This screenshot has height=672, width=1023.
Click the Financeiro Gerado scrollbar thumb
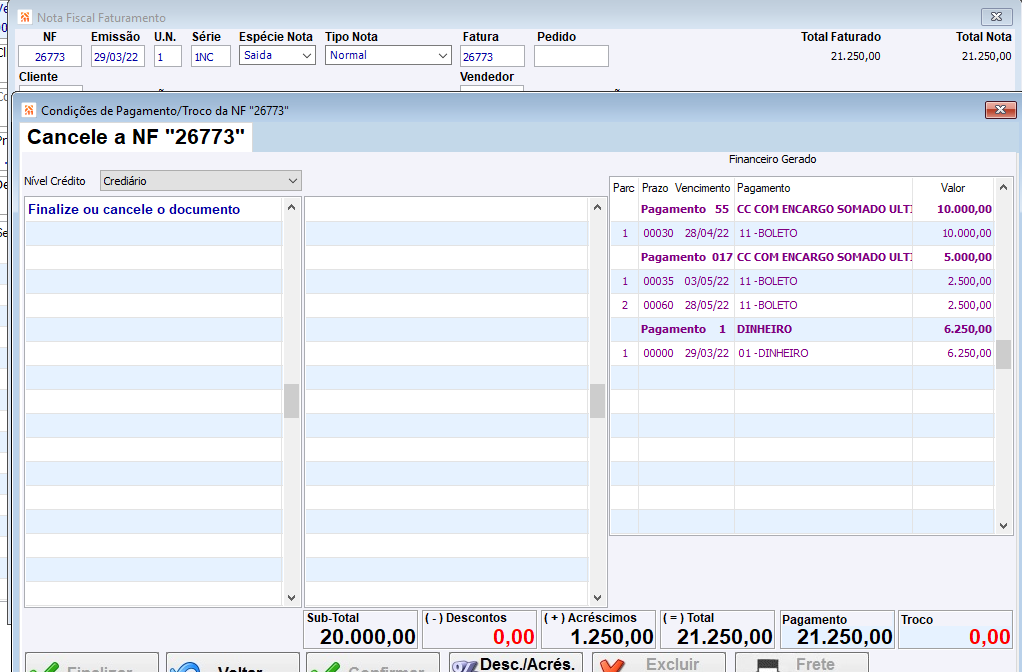coord(1003,354)
